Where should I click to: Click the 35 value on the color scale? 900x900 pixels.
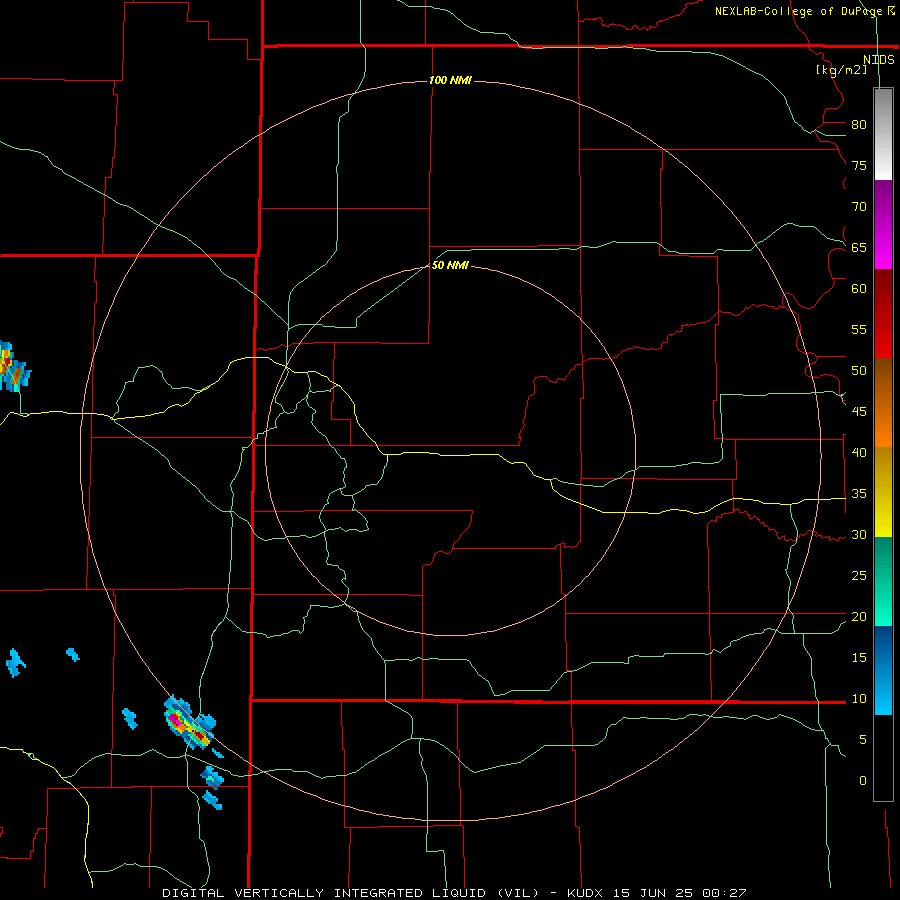pyautogui.click(x=859, y=494)
